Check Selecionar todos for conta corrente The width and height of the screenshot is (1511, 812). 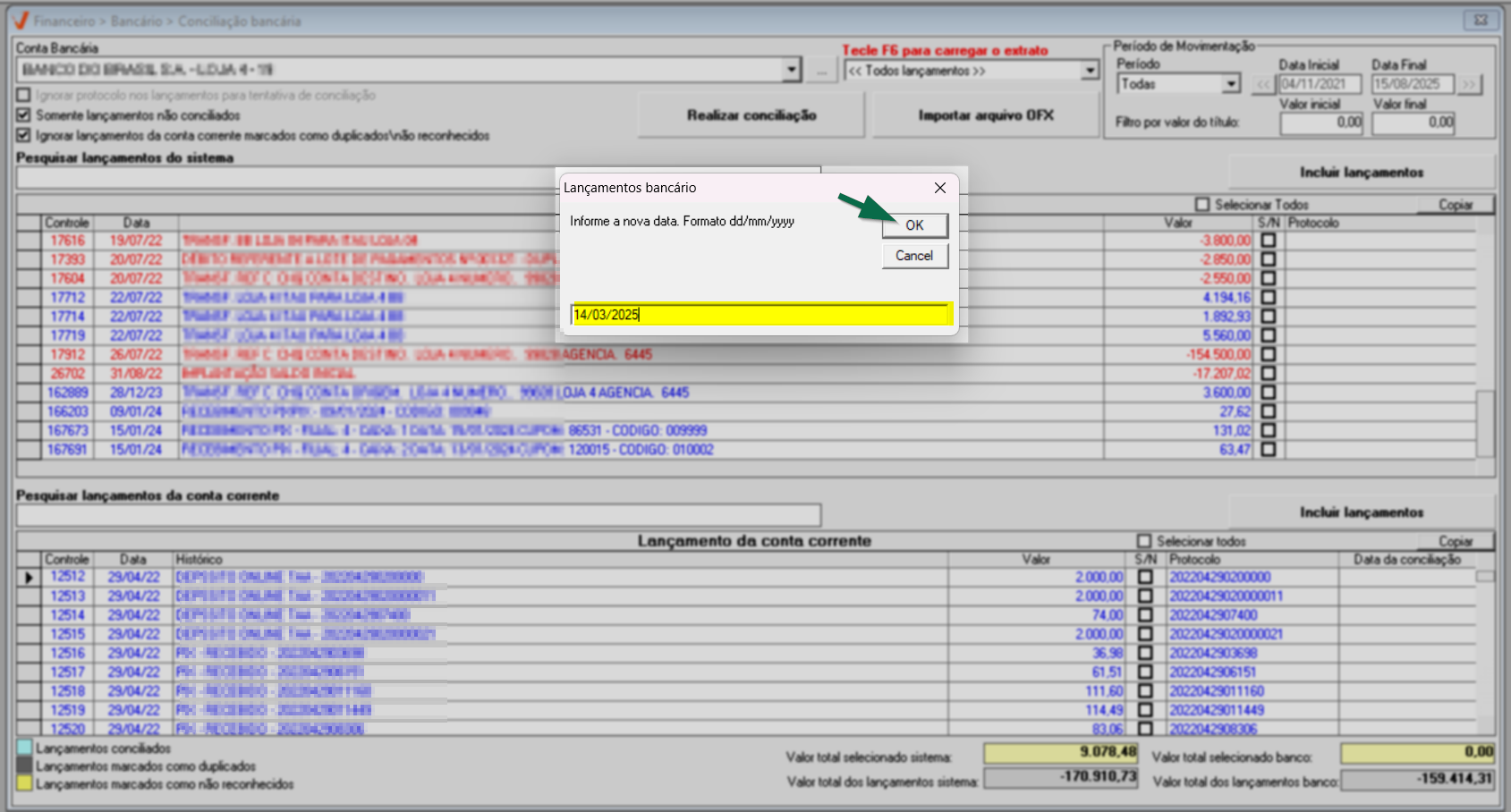click(x=1144, y=541)
